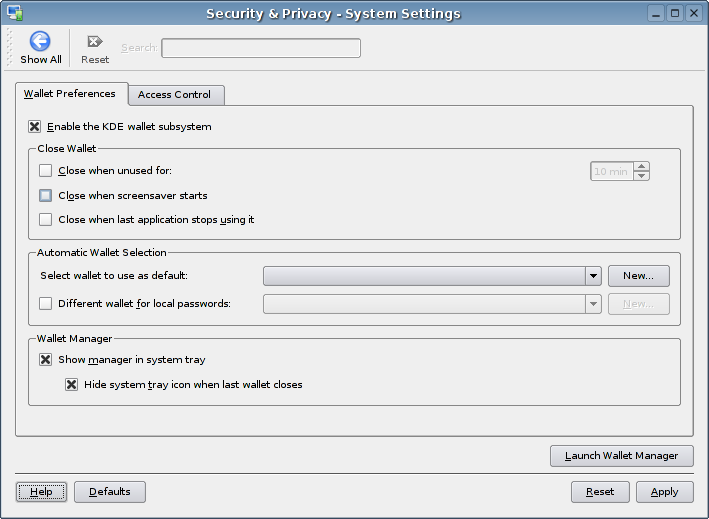Screen dimensions: 709x519
Task: Click the Reset toolbar icon
Action: click(x=95, y=41)
